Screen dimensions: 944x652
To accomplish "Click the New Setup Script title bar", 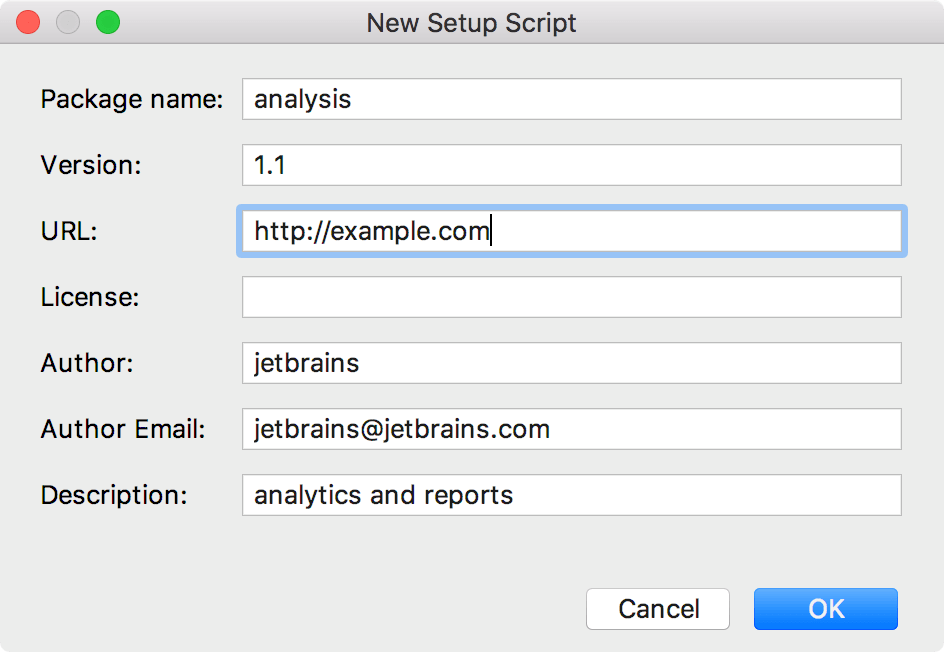I will click(x=472, y=22).
